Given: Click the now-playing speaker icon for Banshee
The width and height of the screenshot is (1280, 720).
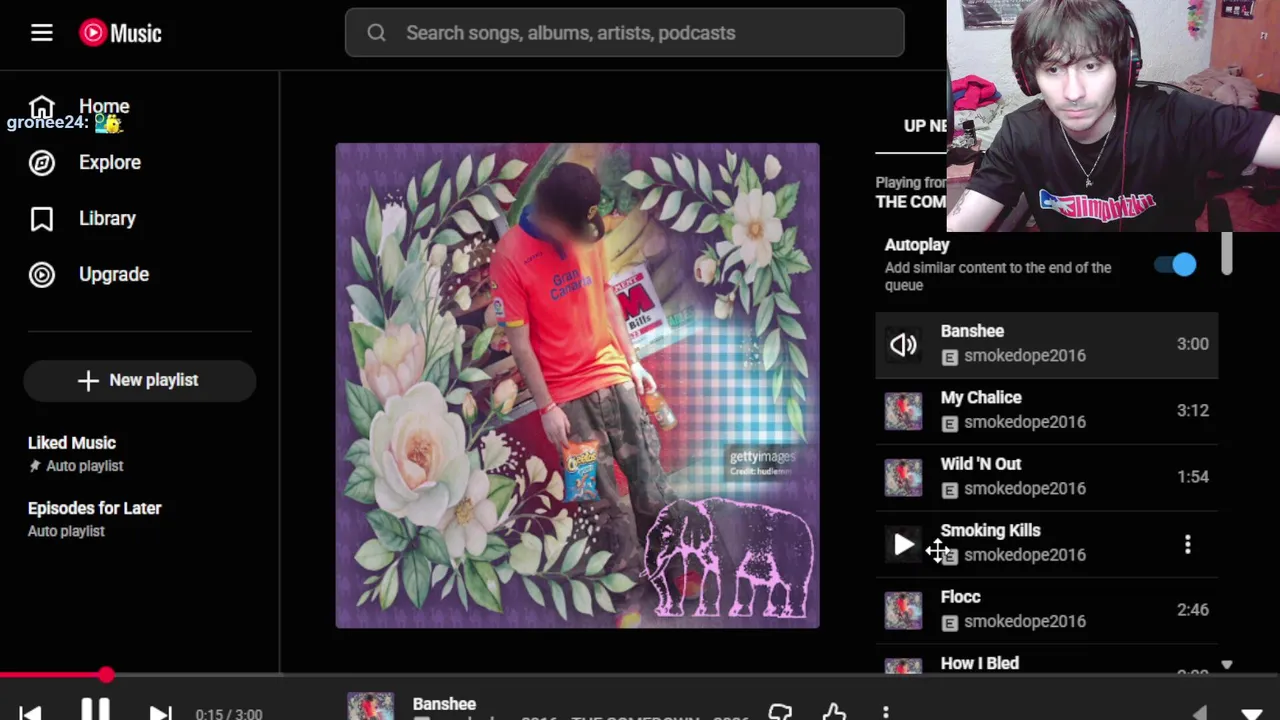Looking at the screenshot, I should tap(903, 344).
